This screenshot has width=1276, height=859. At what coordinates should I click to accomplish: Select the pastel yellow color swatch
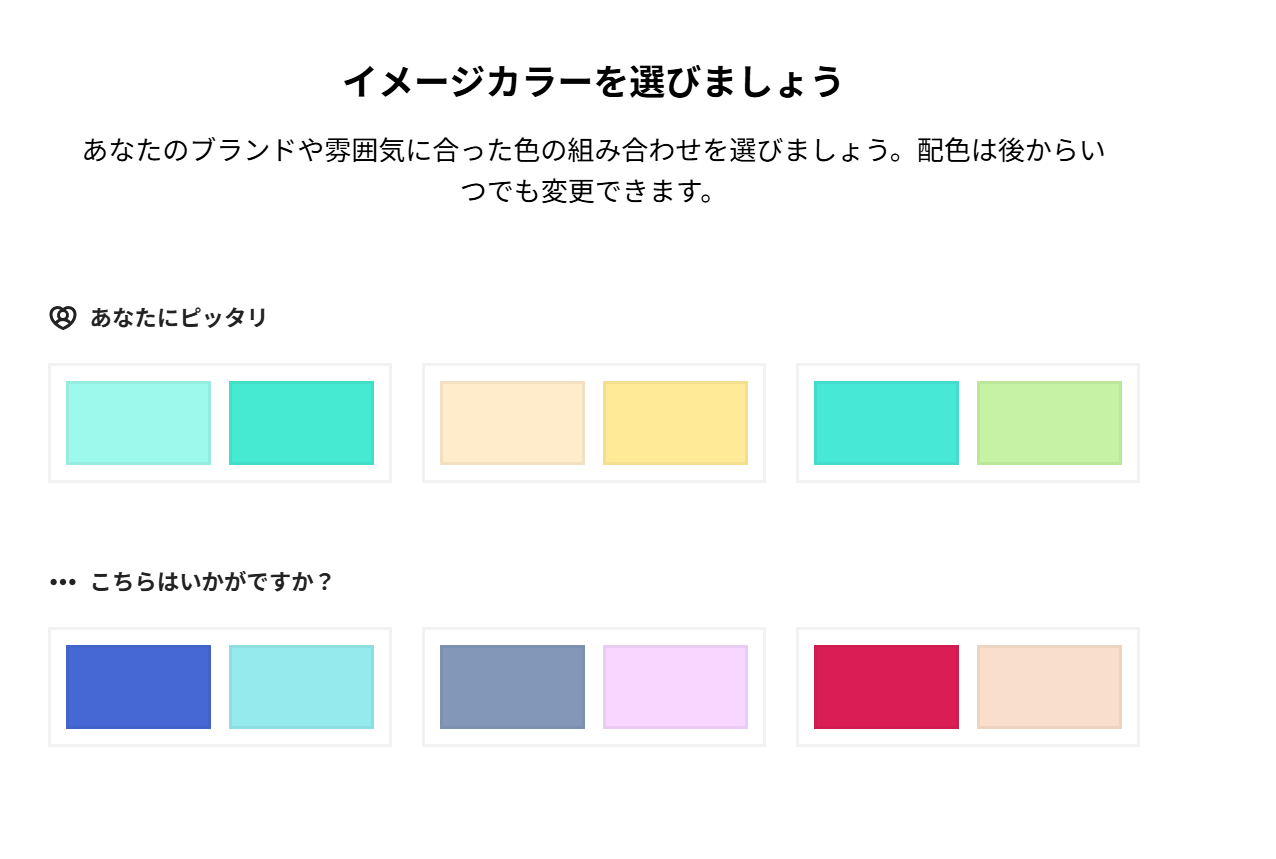pos(675,423)
